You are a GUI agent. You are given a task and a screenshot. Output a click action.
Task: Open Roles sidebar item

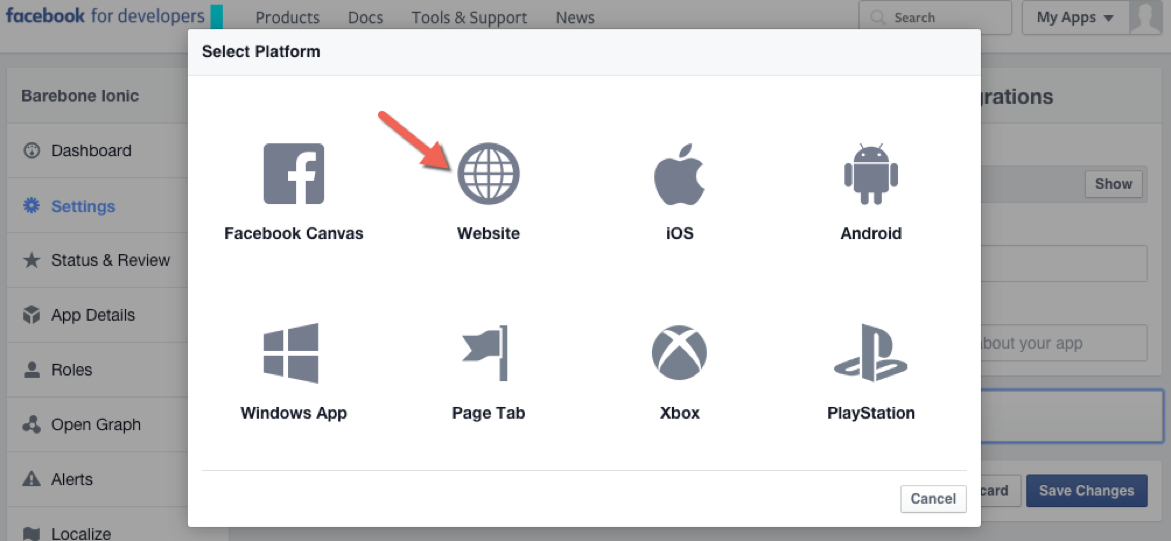96,370
